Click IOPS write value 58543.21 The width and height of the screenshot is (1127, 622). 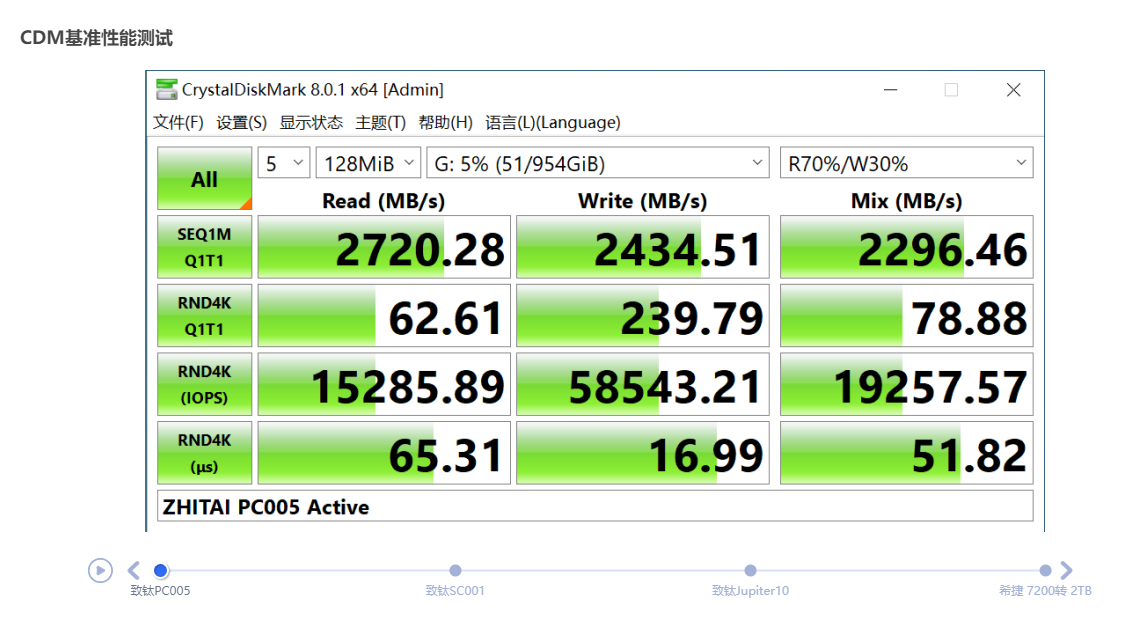pos(643,384)
